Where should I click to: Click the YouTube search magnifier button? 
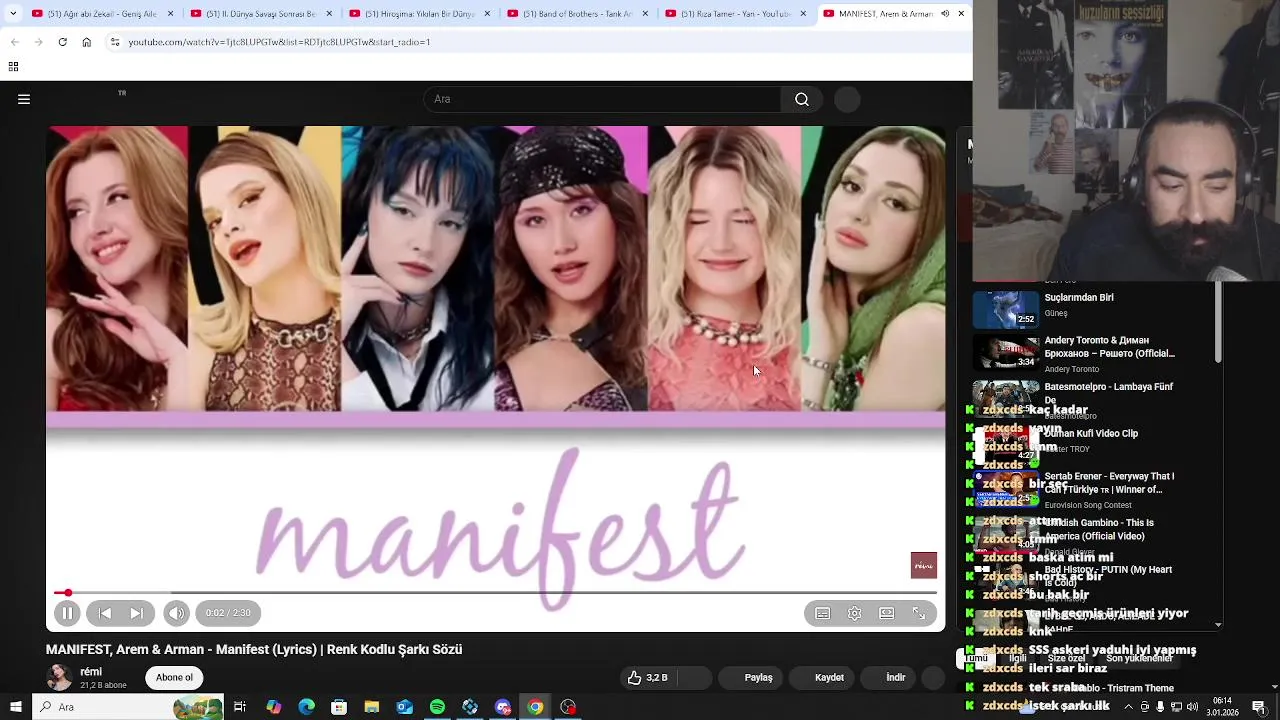coord(802,99)
